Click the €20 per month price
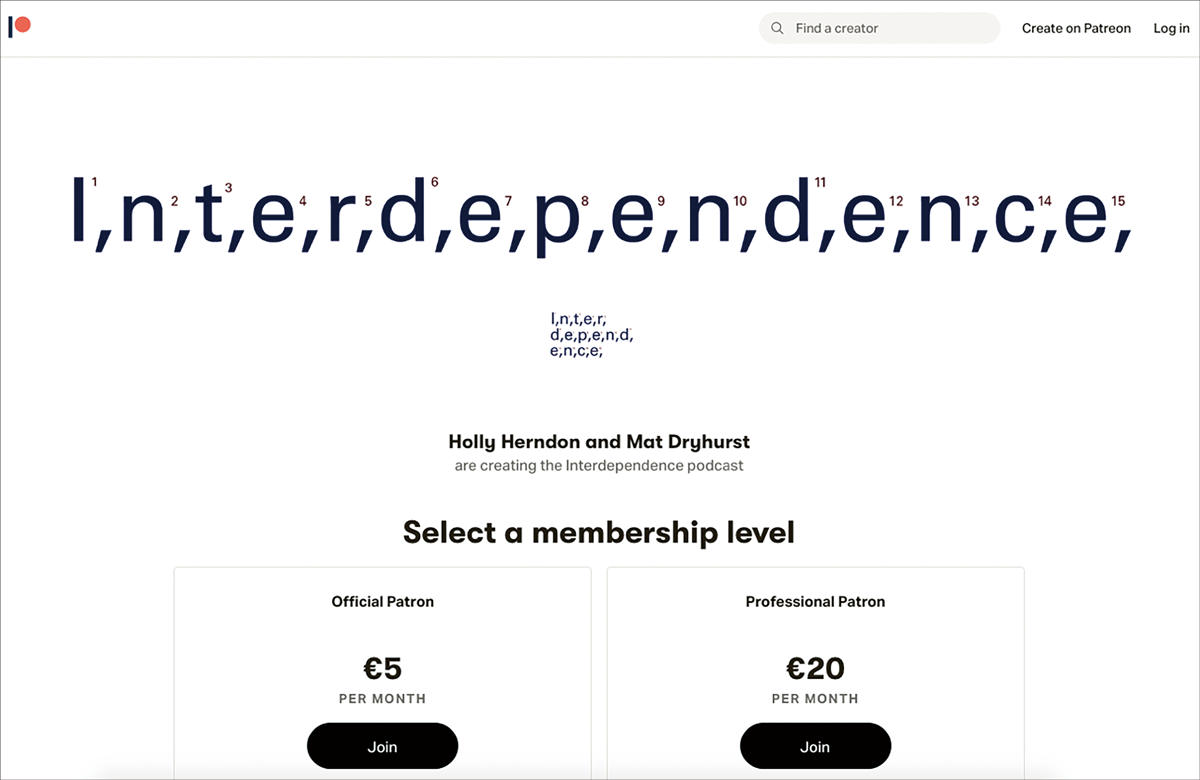Screen dimensions: 1200x780 (815, 667)
